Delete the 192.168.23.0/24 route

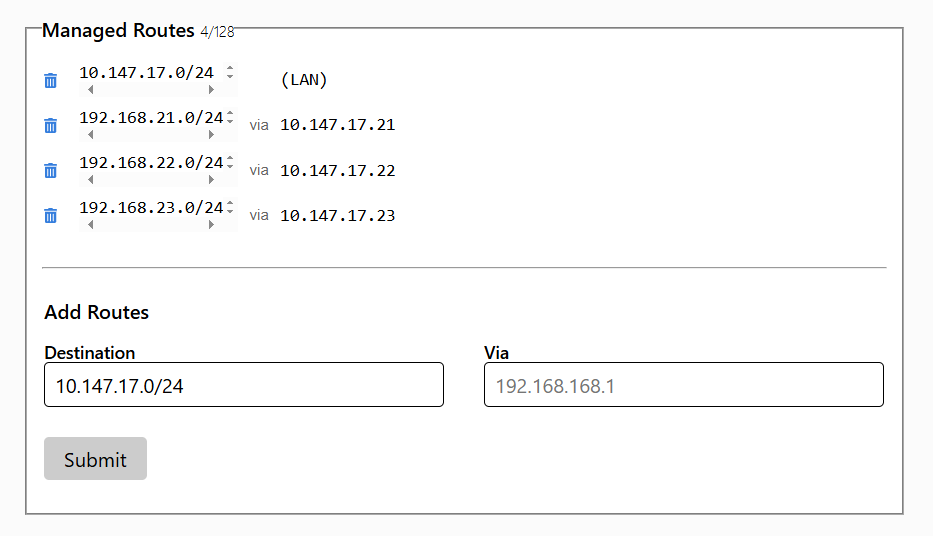pos(51,215)
